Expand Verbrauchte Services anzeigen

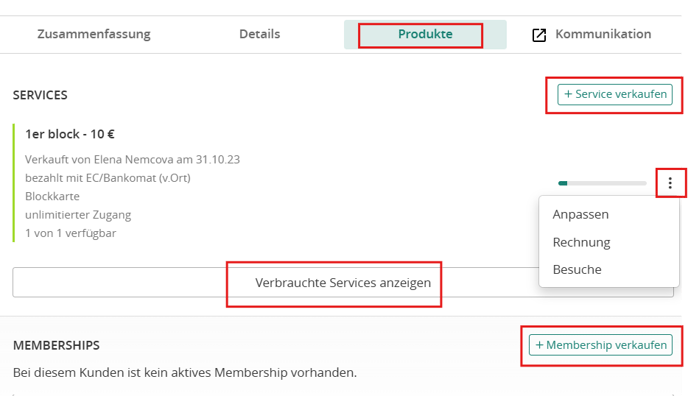[x=343, y=282]
